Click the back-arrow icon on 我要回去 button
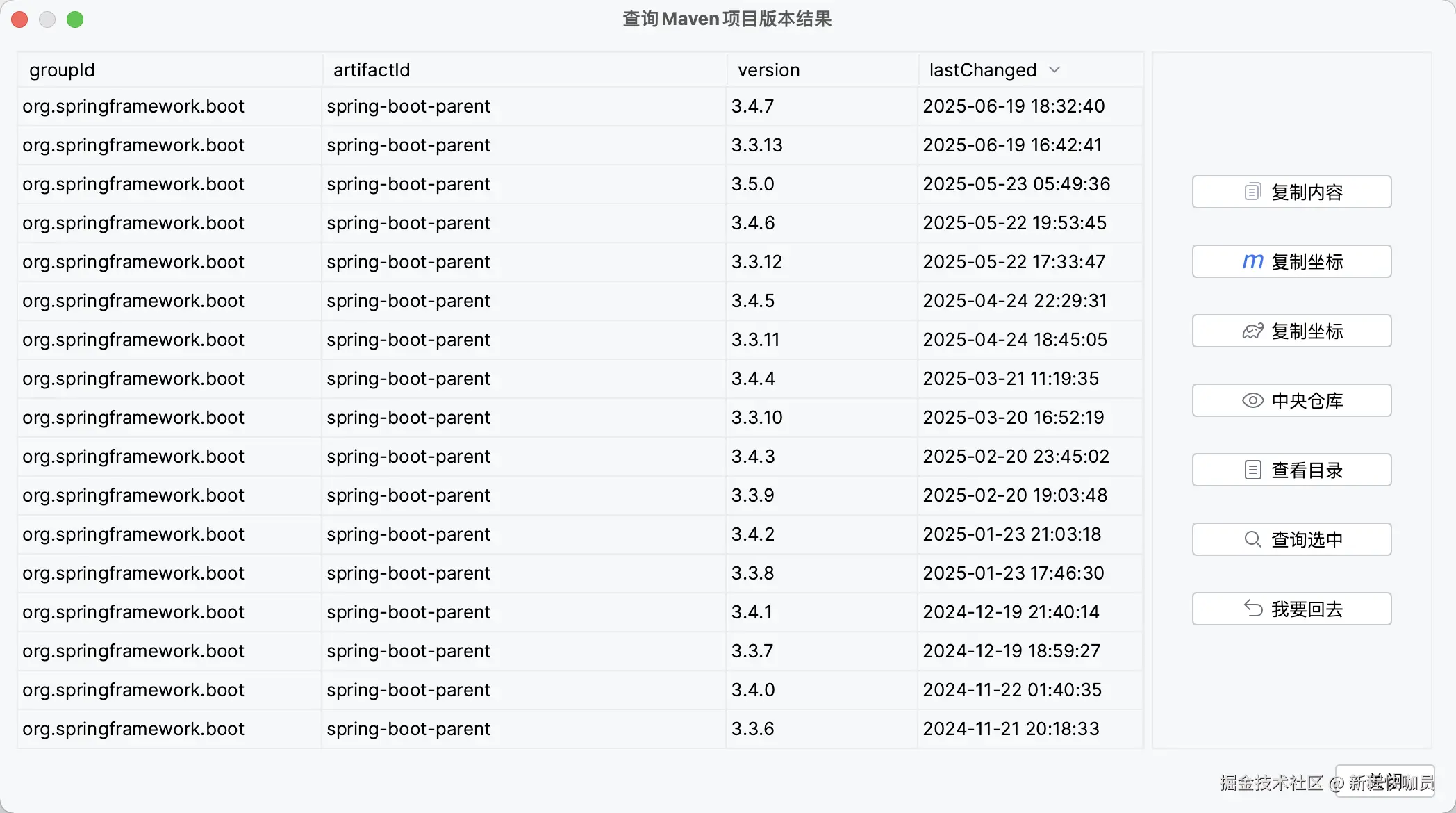This screenshot has width=1456, height=813. click(1252, 608)
